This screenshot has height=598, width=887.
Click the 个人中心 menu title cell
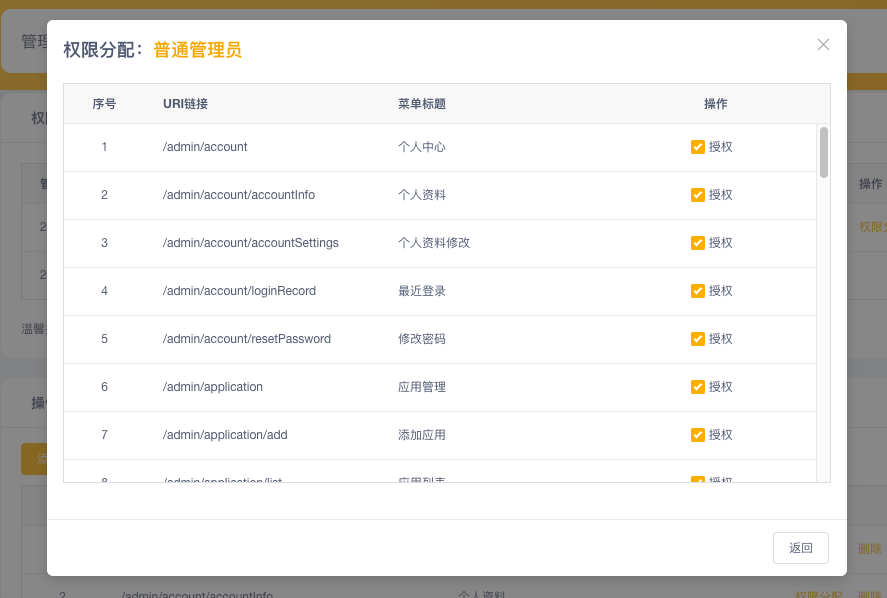421,147
